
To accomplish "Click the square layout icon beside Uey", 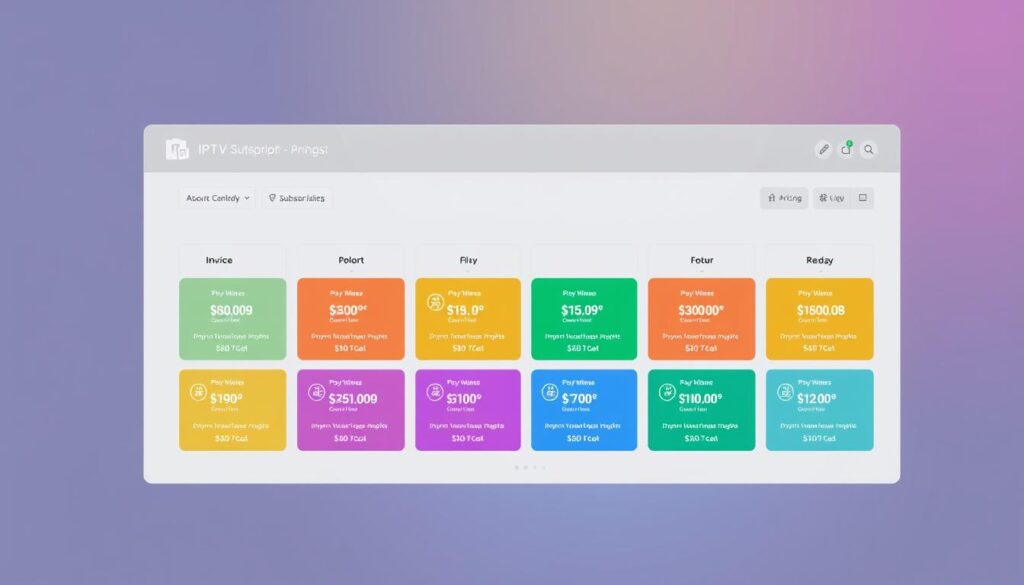I will click(862, 198).
